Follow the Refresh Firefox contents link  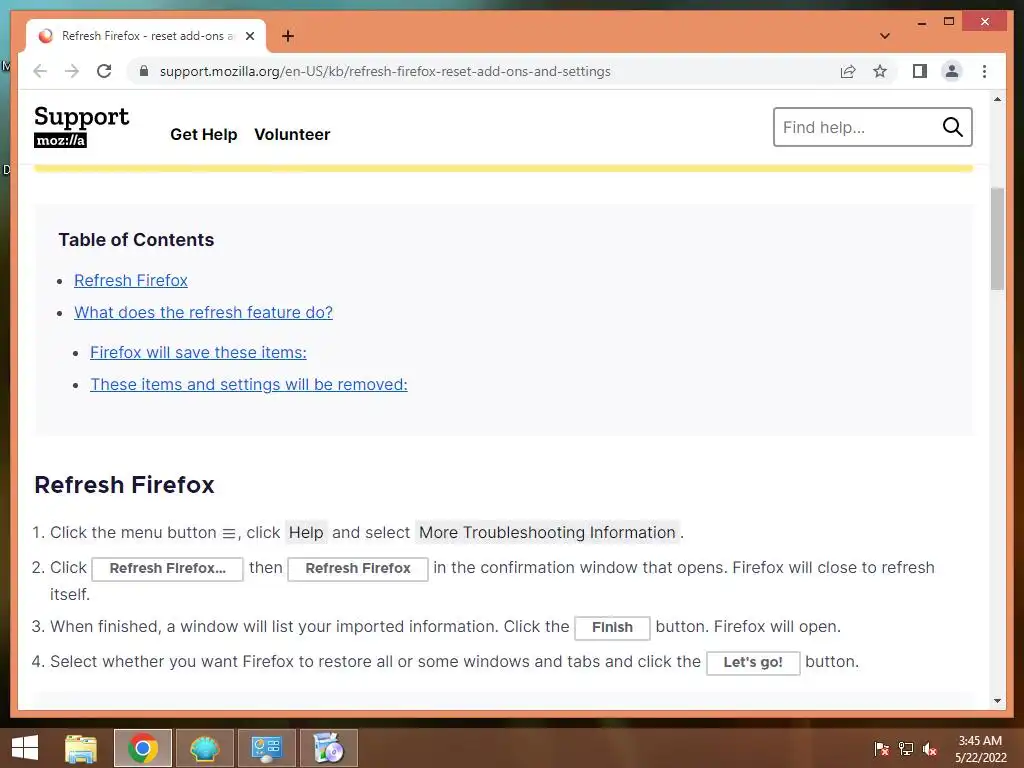coord(131,280)
